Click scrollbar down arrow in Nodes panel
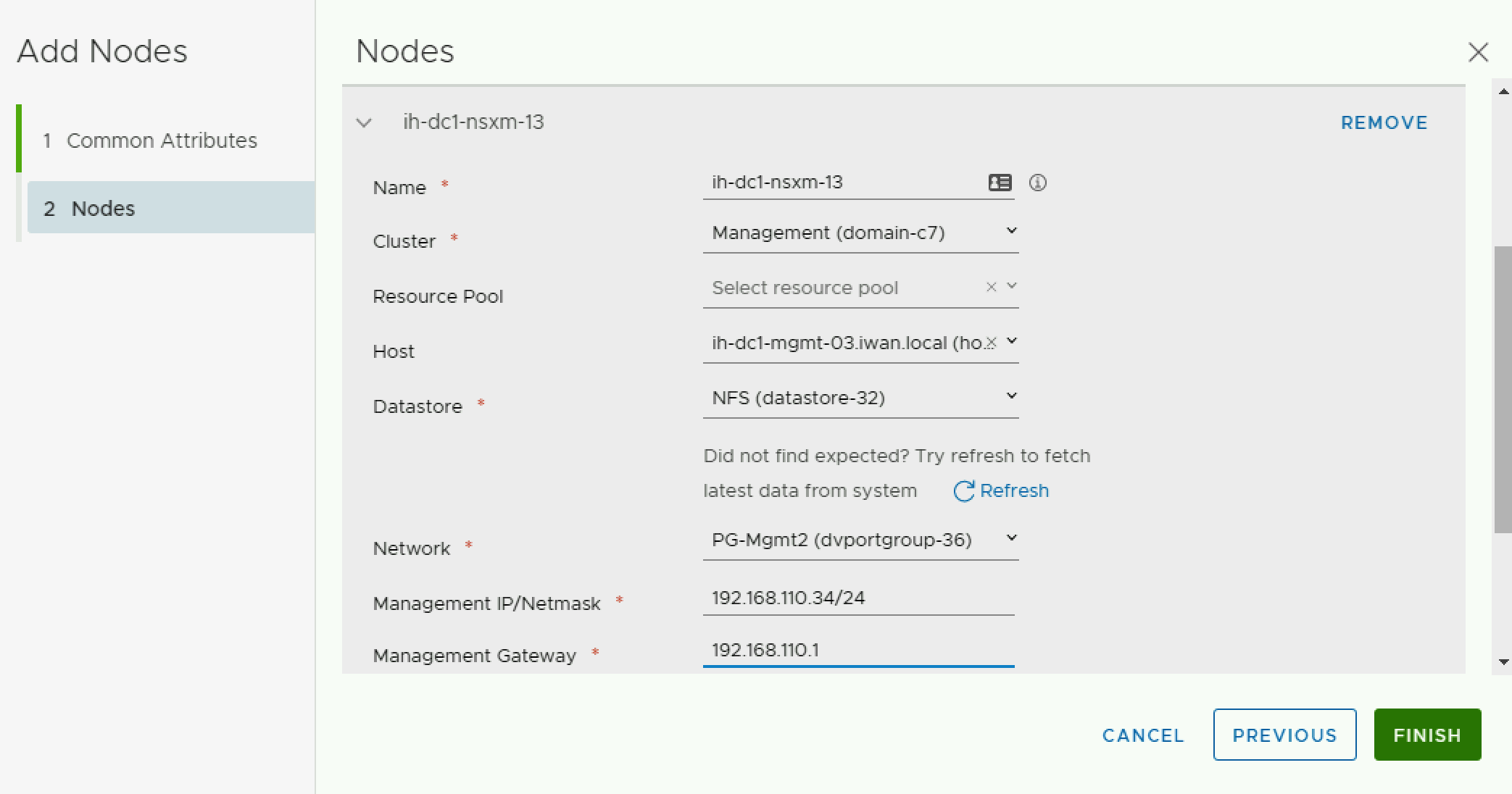The height and width of the screenshot is (794, 1512). pos(1503,661)
